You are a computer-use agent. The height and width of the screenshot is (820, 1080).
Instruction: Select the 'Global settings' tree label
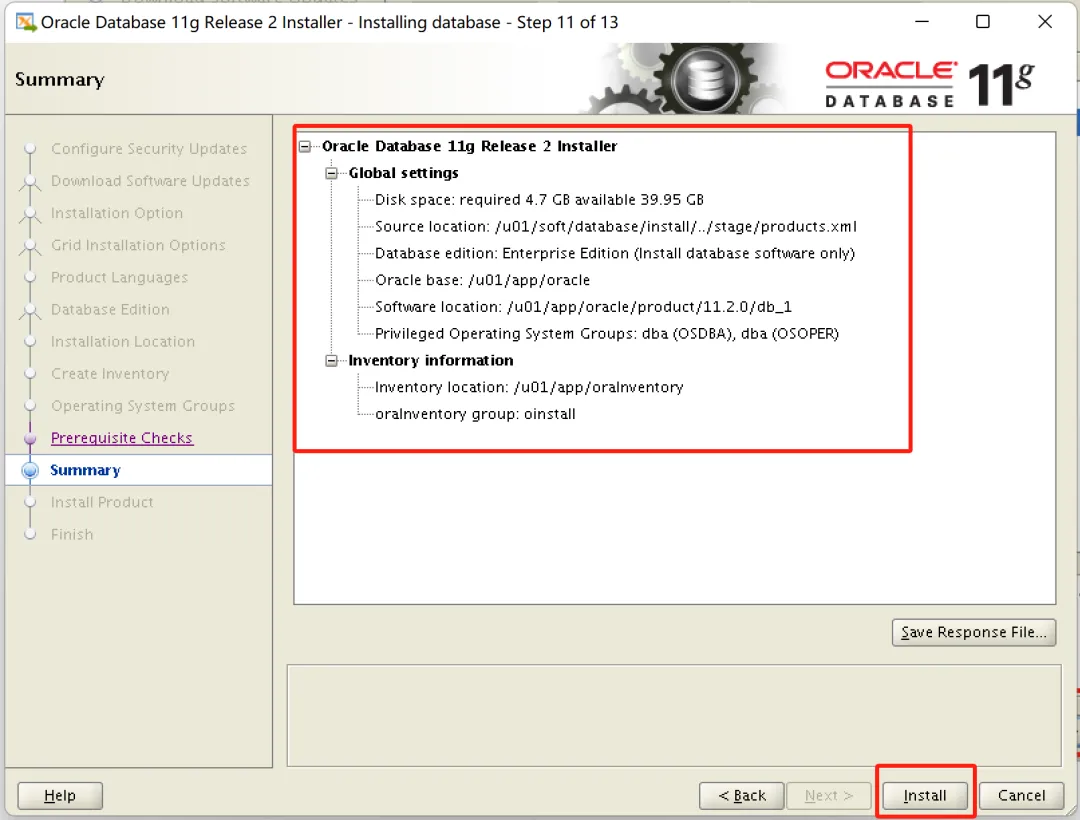pos(404,173)
